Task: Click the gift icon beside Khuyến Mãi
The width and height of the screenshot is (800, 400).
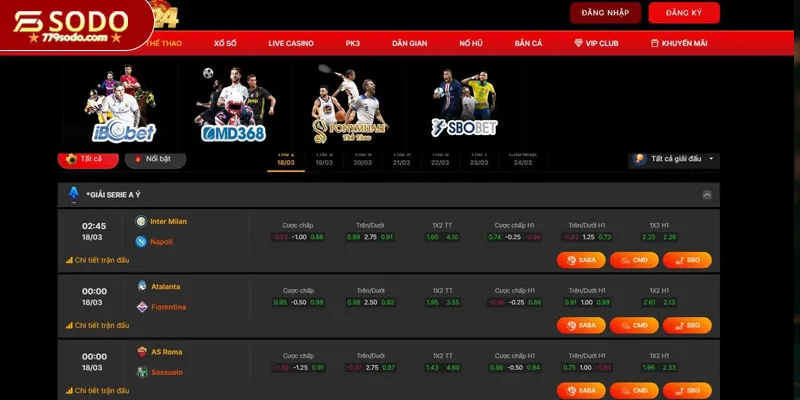Action: [655, 43]
